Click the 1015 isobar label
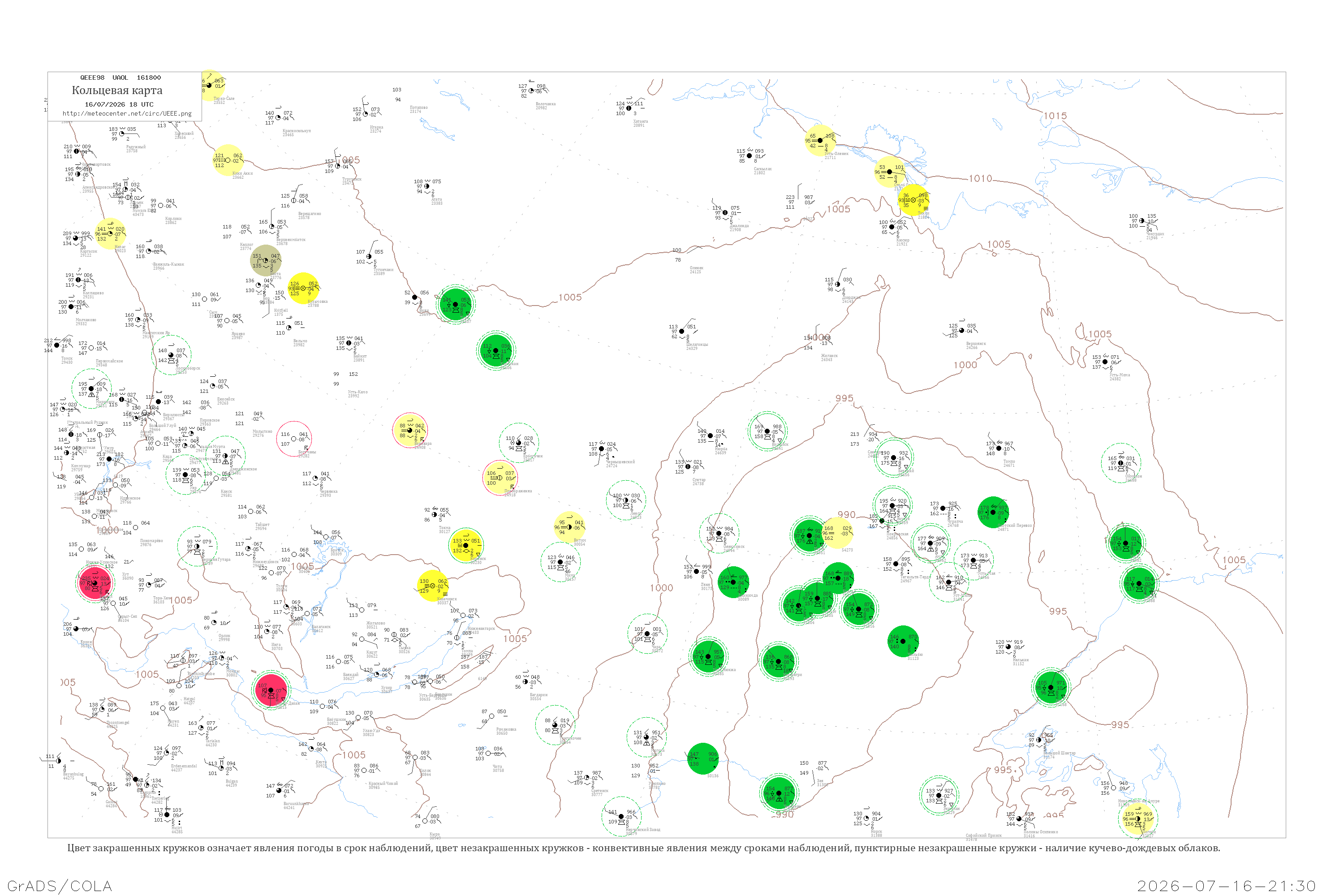The height and width of the screenshot is (896, 1344). 1055,116
